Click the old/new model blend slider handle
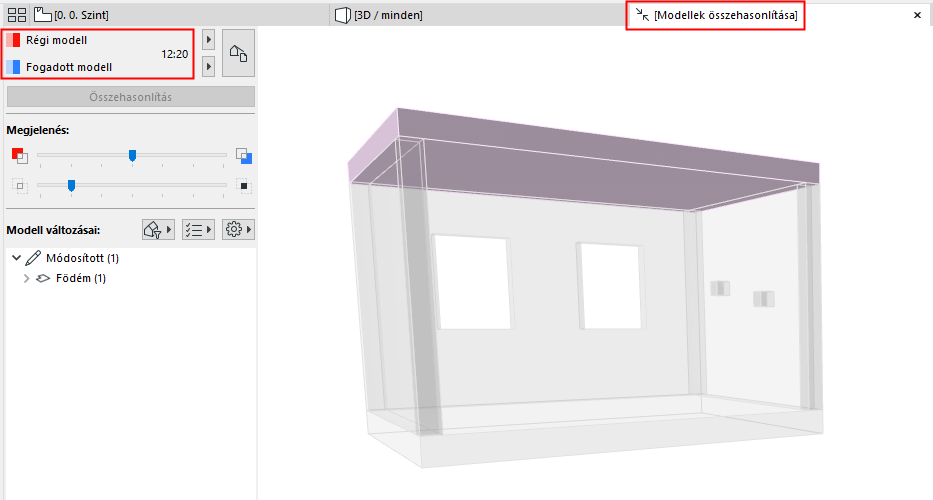Image resolution: width=933 pixels, height=500 pixels. (x=132, y=155)
